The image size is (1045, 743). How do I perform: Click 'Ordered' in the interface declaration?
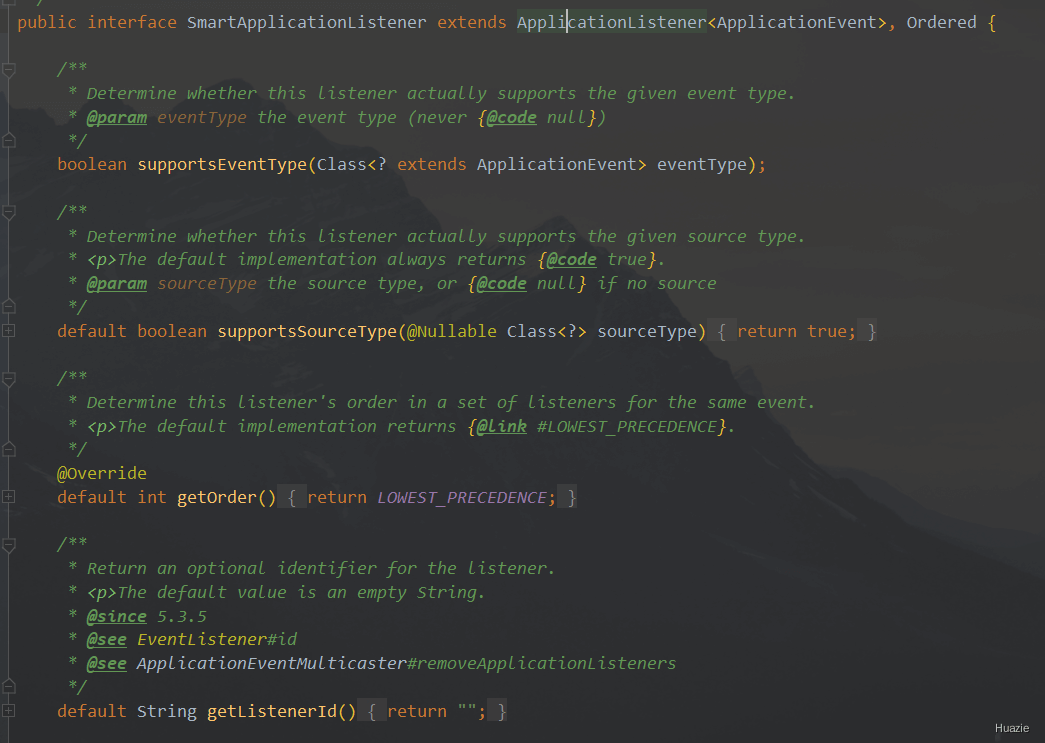coord(941,23)
